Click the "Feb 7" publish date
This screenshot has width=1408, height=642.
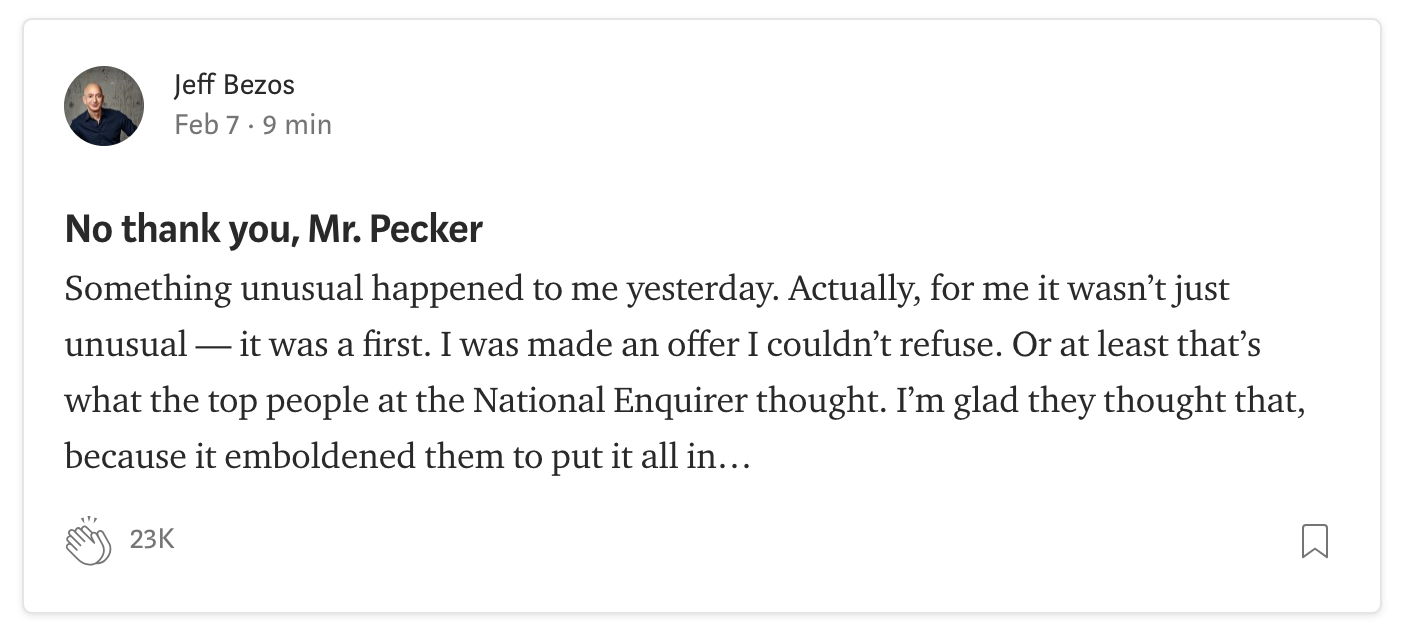click(x=208, y=125)
